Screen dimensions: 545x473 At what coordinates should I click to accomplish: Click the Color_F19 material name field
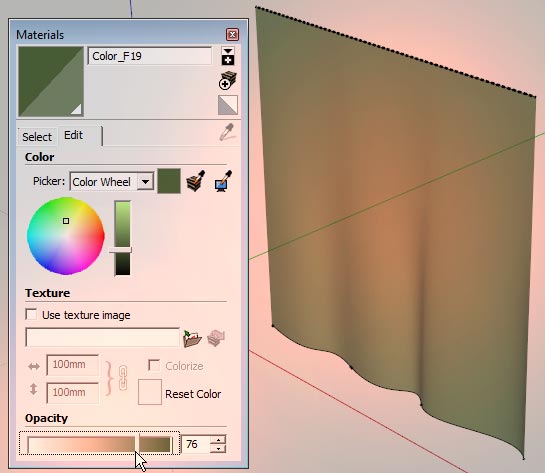[149, 56]
